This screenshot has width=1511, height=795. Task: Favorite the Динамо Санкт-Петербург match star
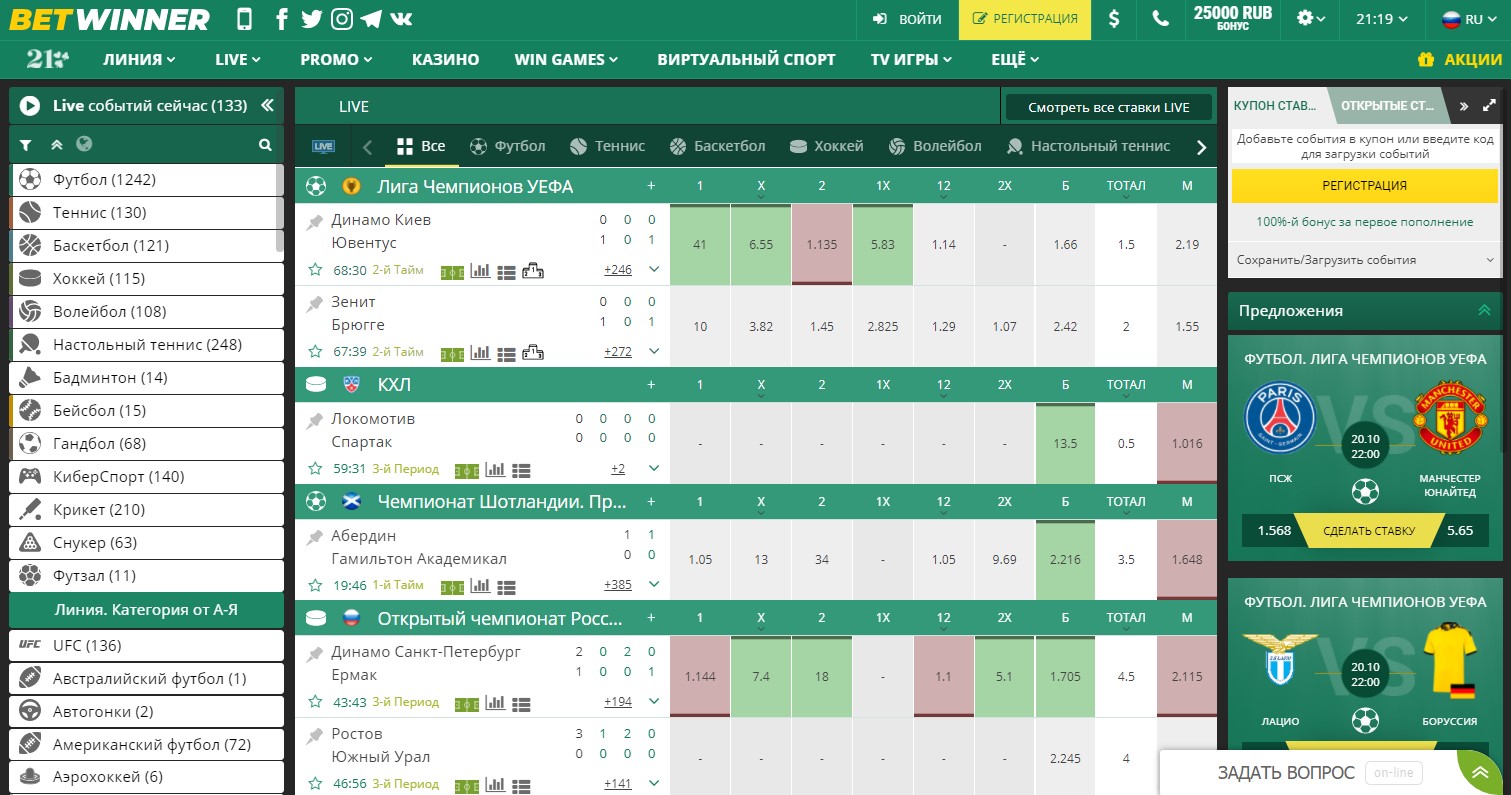(315, 702)
